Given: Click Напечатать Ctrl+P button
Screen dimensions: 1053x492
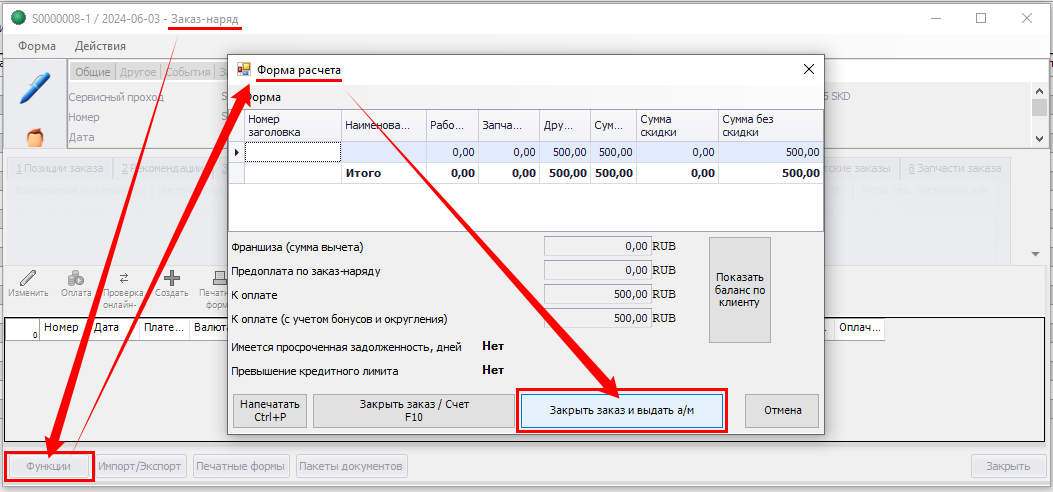Looking at the screenshot, I should point(269,411).
